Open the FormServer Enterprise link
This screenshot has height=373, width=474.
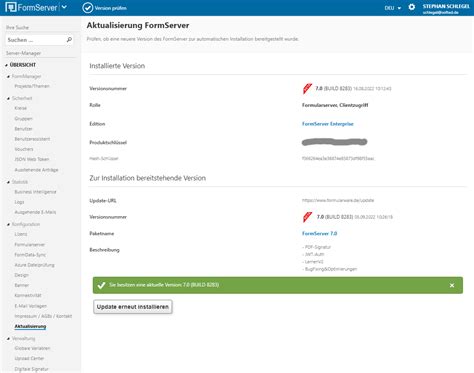tap(328, 124)
